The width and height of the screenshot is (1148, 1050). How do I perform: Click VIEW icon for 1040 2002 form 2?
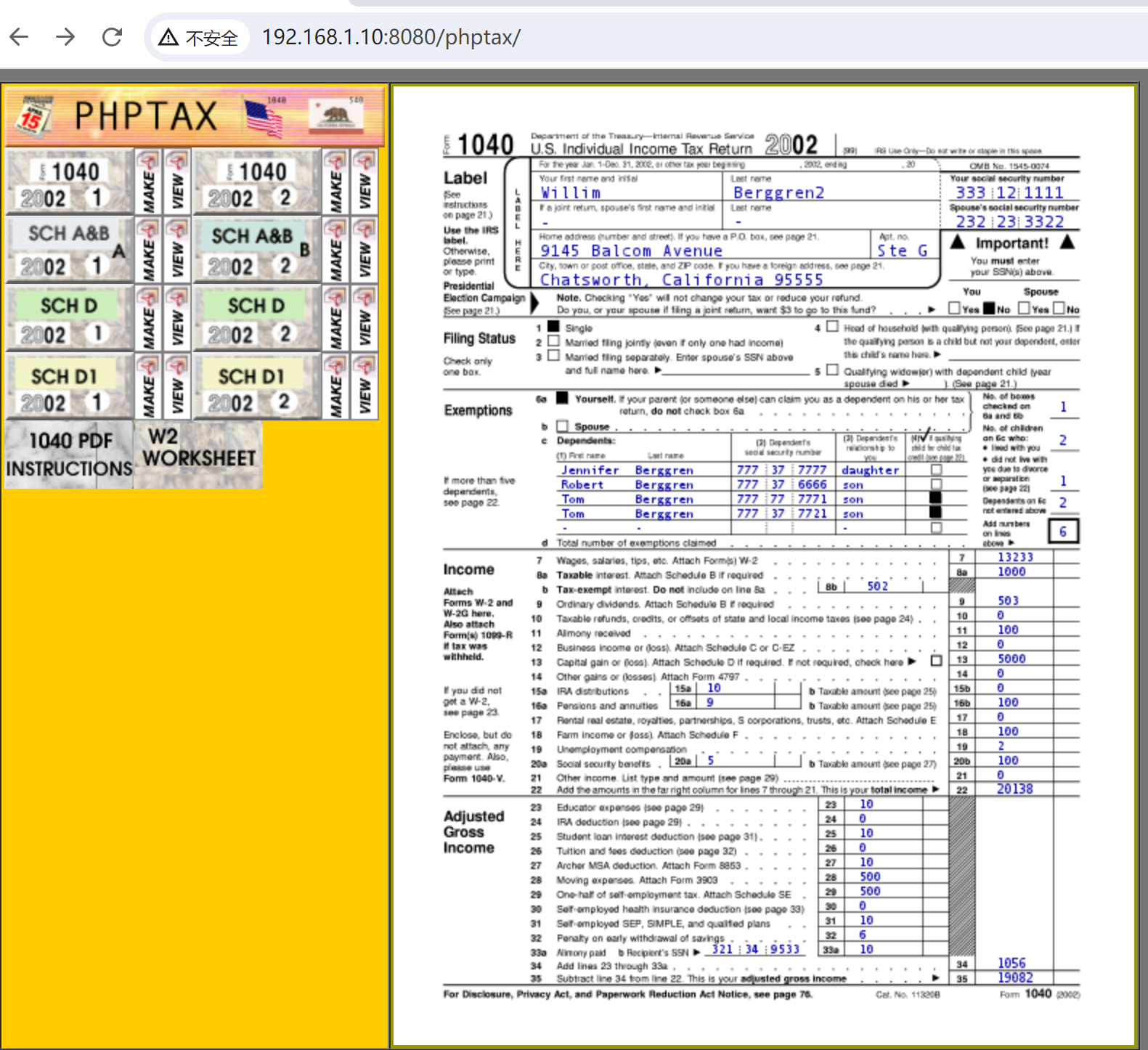[x=365, y=182]
